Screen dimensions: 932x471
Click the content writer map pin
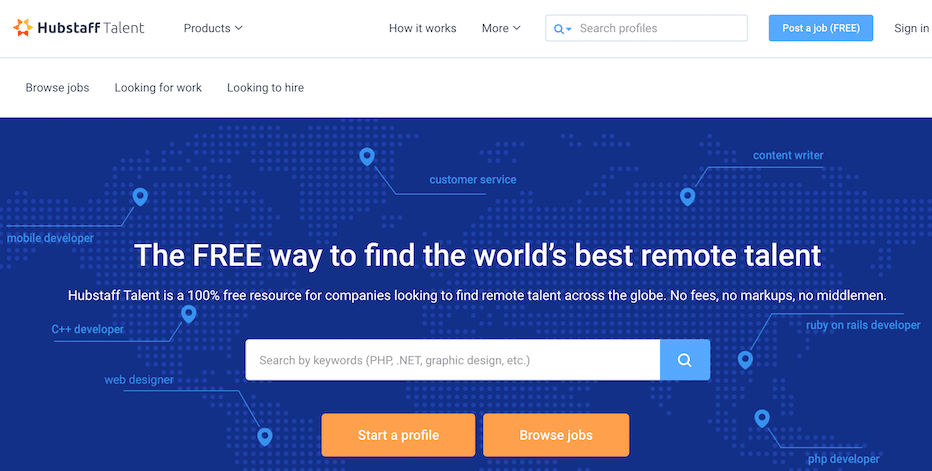pyautogui.click(x=688, y=196)
